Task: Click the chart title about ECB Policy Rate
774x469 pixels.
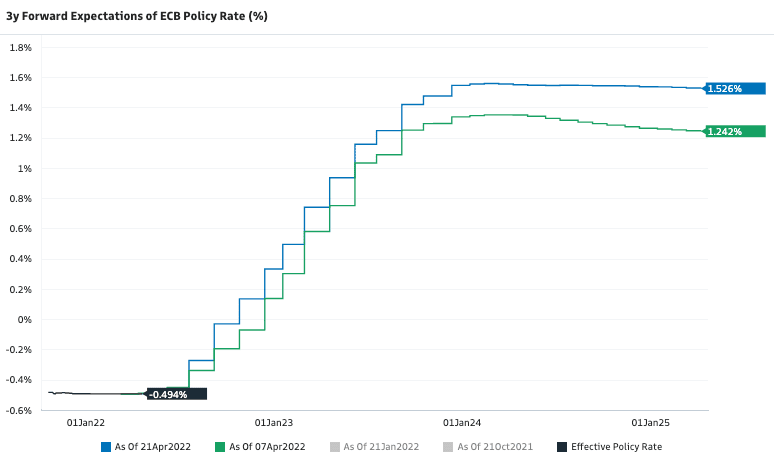Action: click(x=136, y=17)
